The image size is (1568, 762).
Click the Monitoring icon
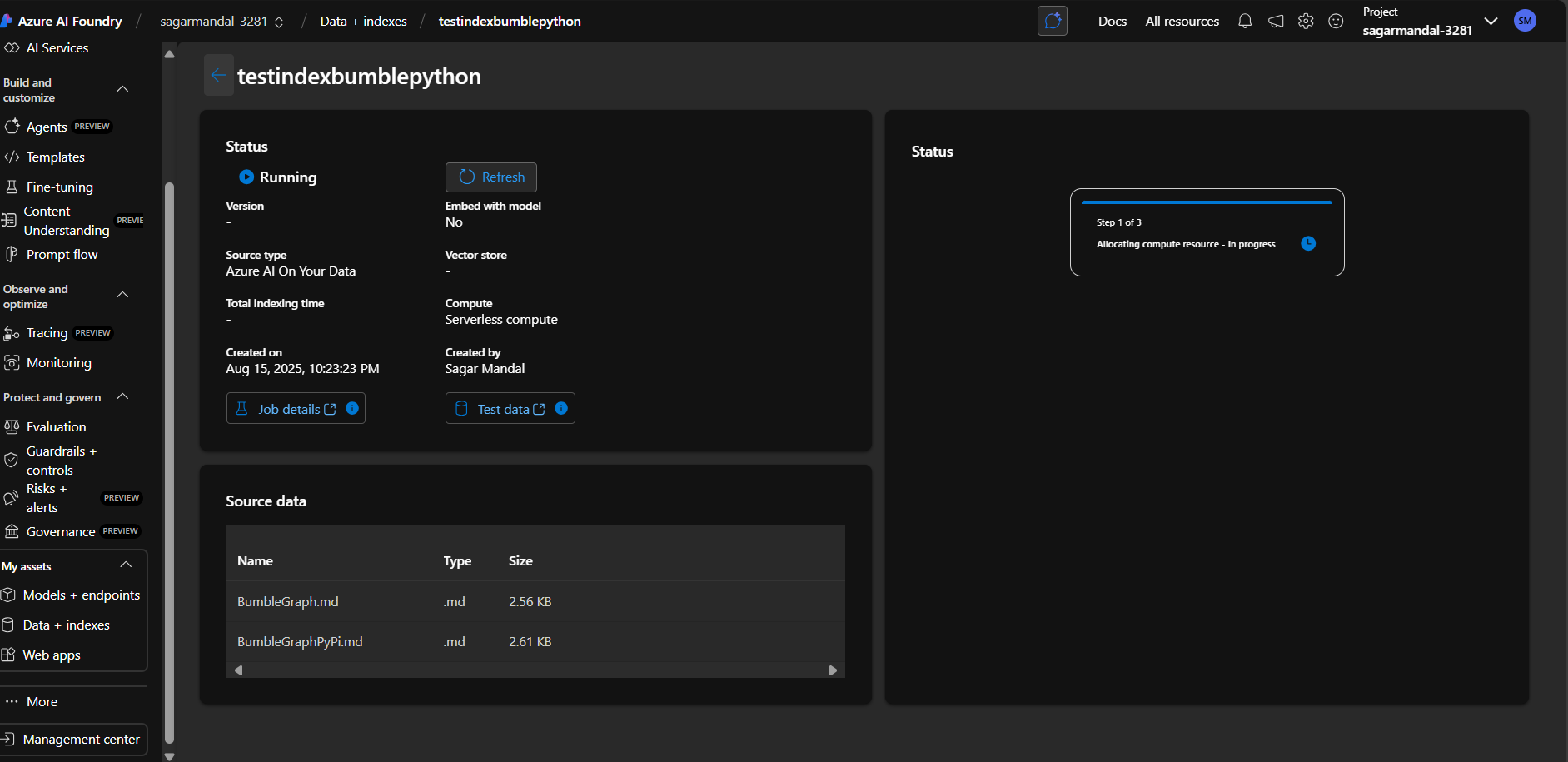(x=12, y=362)
